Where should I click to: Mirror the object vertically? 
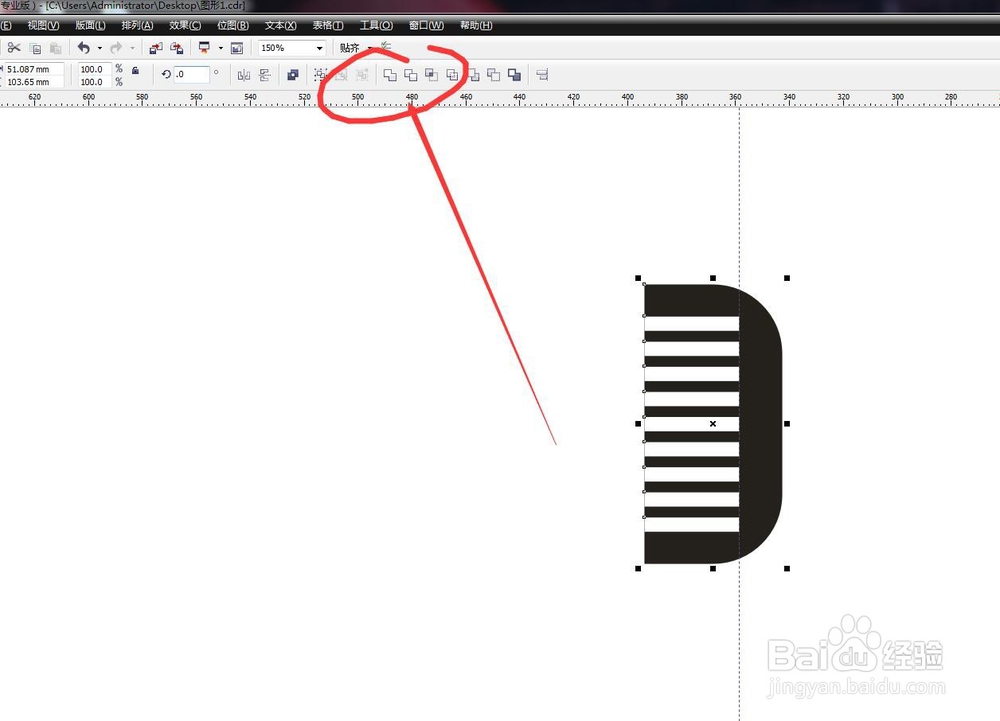265,75
